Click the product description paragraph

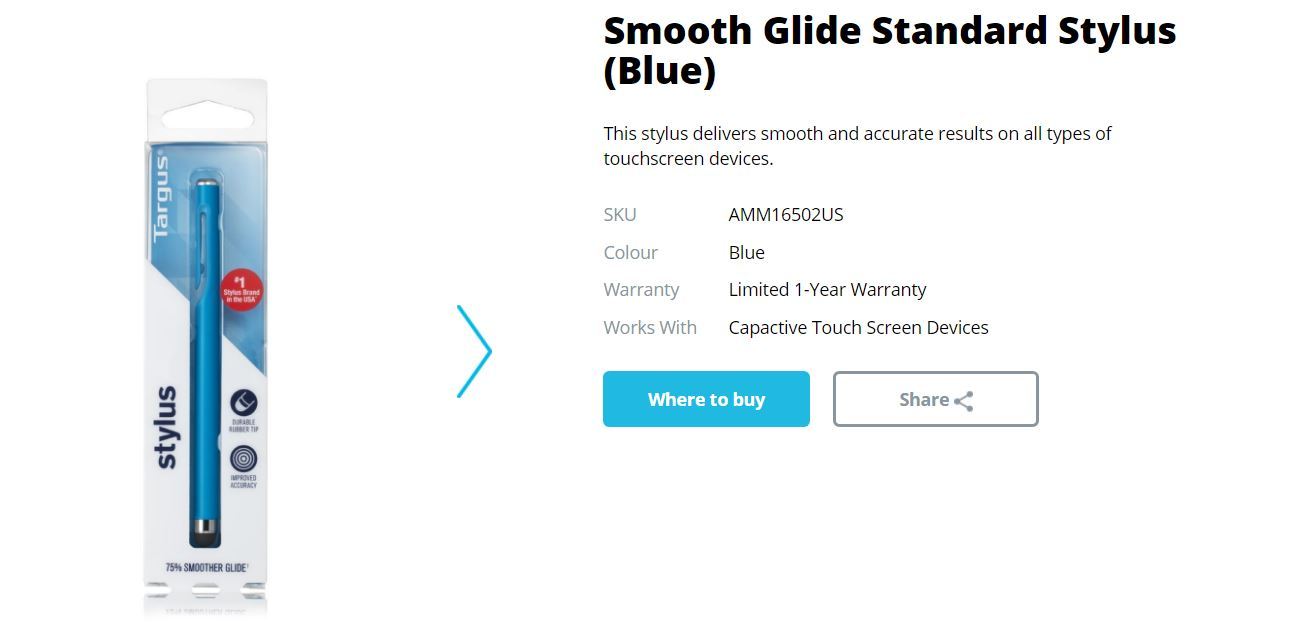(x=857, y=146)
